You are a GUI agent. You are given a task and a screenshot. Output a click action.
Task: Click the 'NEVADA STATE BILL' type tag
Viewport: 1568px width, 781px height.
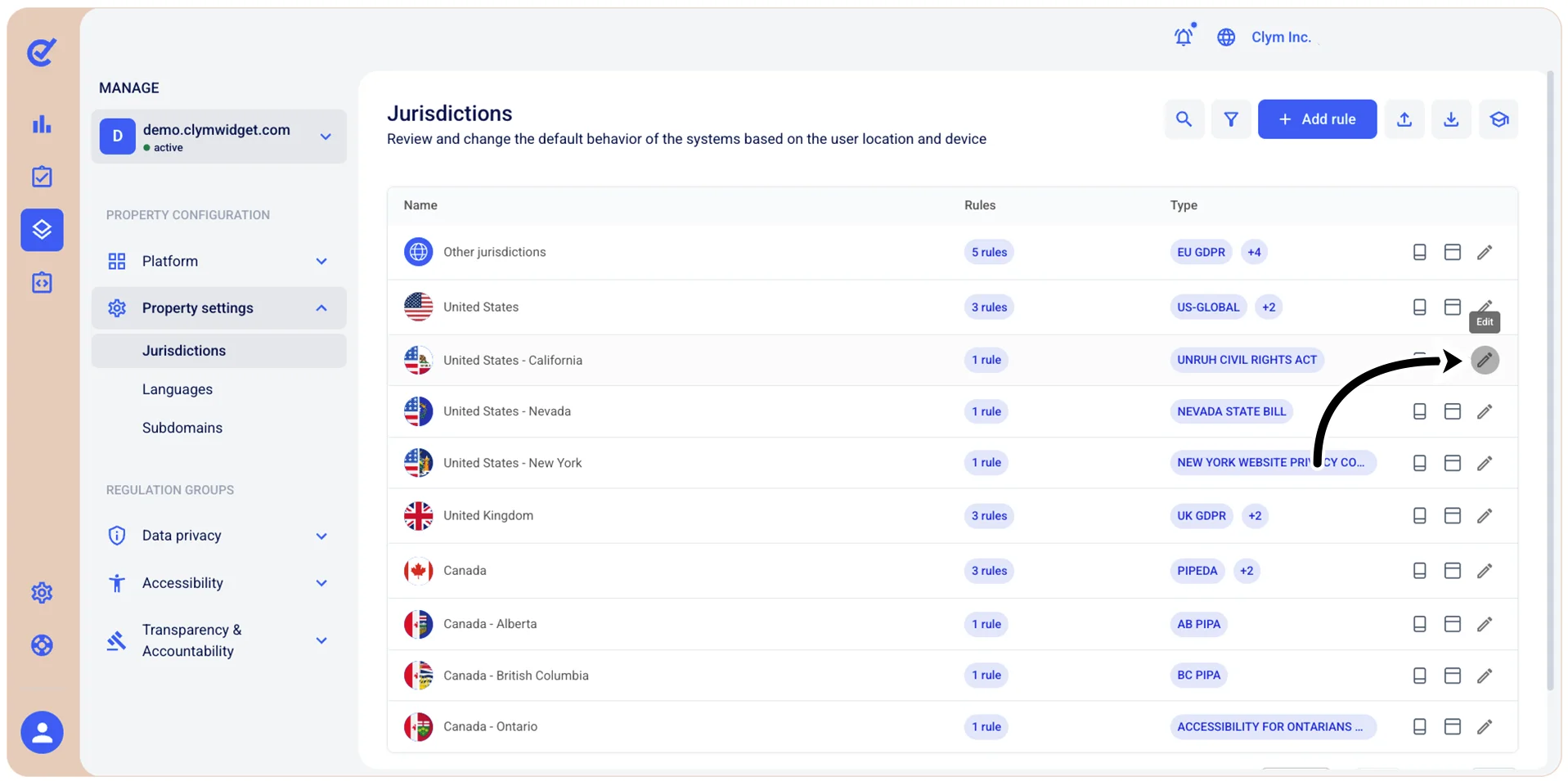(x=1231, y=411)
